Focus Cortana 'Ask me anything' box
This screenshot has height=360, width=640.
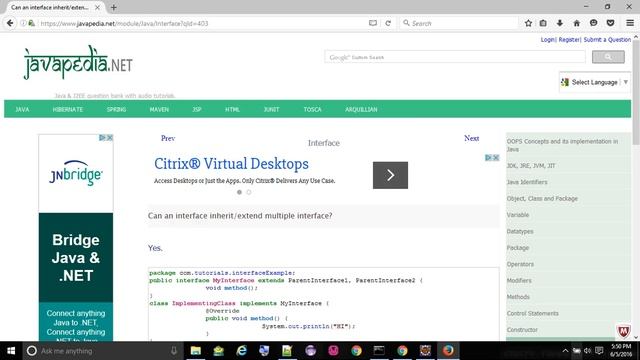click(x=101, y=351)
